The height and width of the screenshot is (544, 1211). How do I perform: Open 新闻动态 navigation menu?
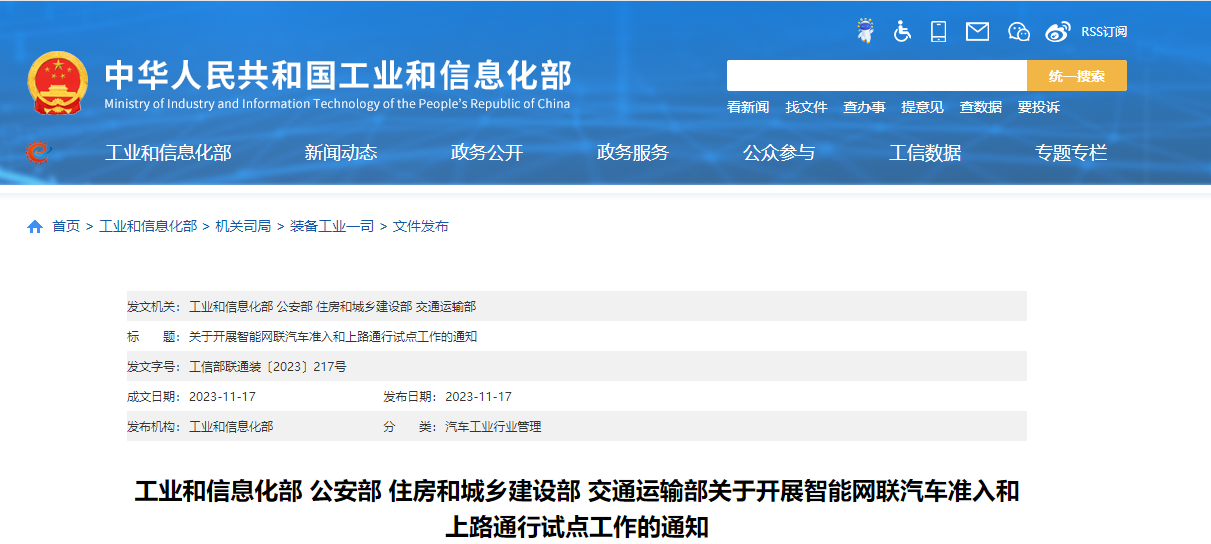[x=341, y=153]
